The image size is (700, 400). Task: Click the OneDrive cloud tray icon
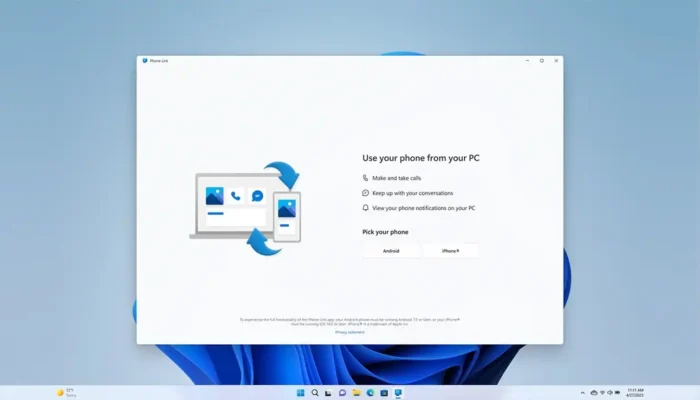(x=594, y=393)
